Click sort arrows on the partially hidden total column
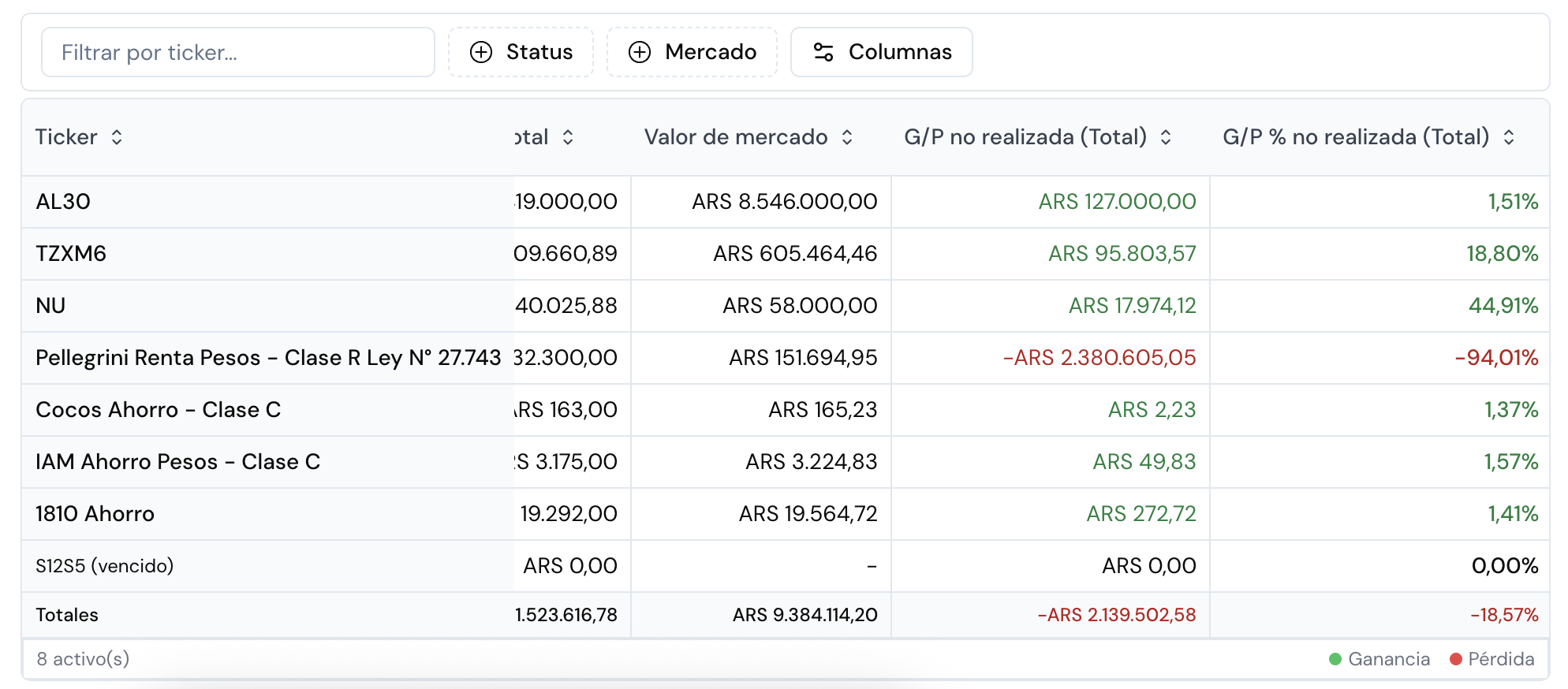Screen dimensions: 1568x689 568,137
